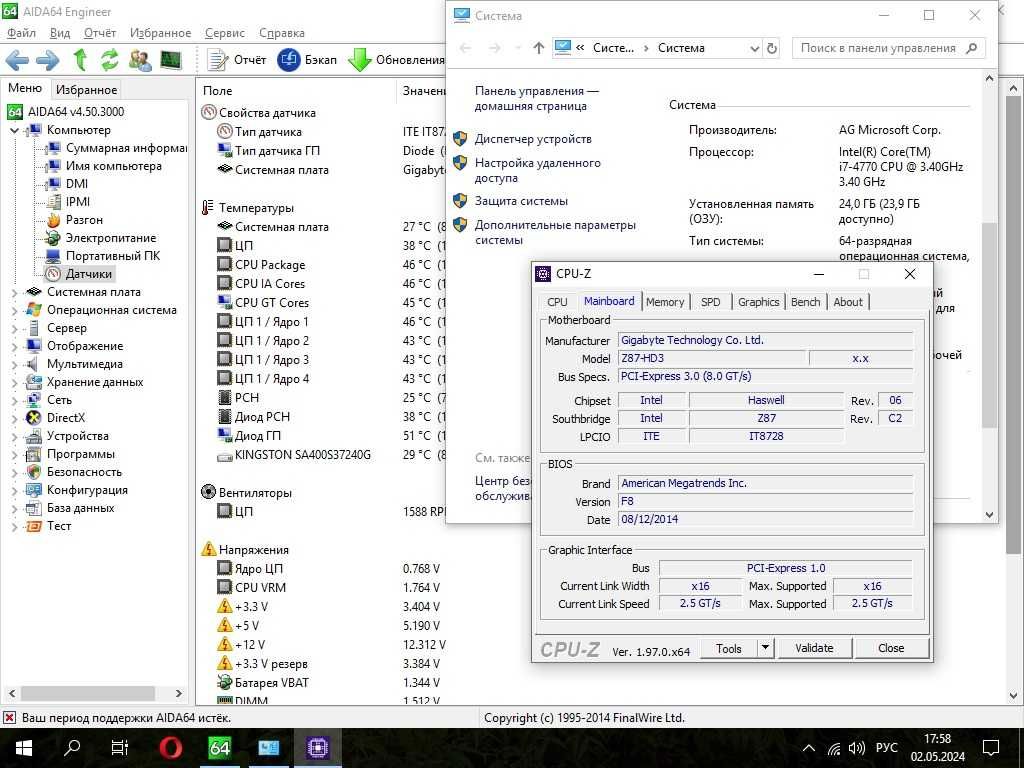Image resolution: width=1024 pixels, height=768 pixels.
Task: Switch to the CPU tab in CPU-Z
Action: coord(557,302)
